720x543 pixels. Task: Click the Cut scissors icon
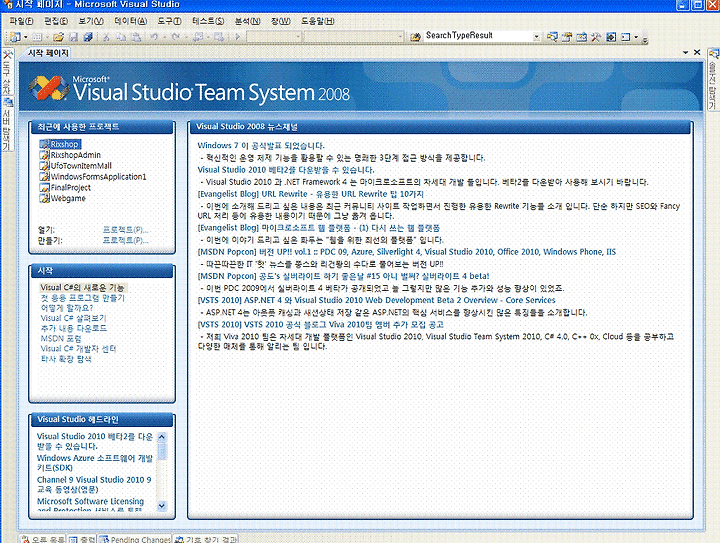[x=107, y=37]
